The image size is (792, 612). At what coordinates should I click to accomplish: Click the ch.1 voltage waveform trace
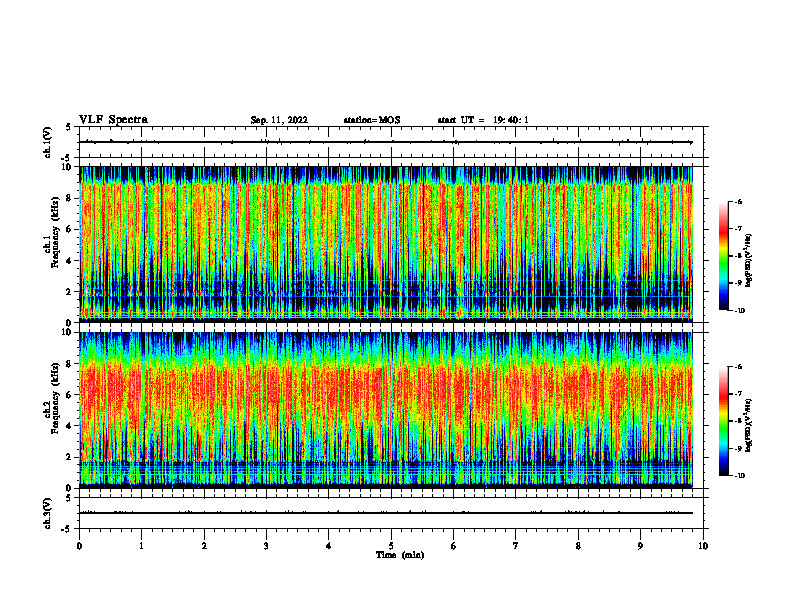click(x=386, y=142)
